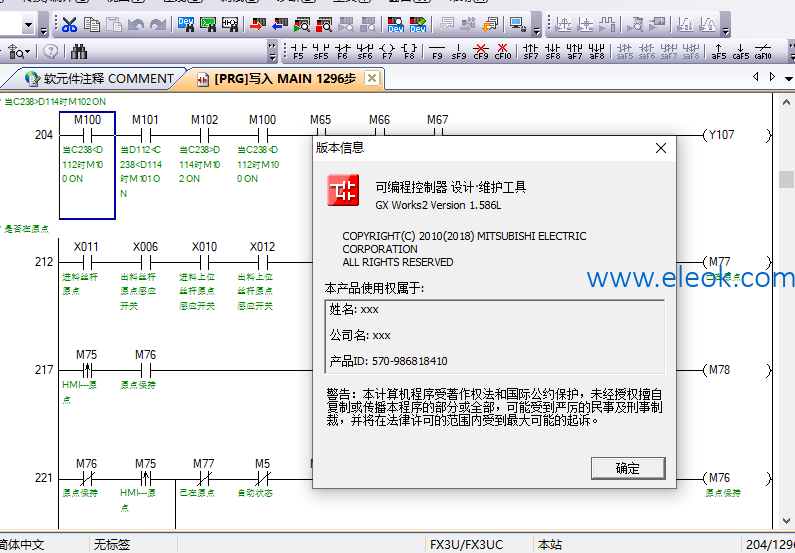Select Y107 output coil
This screenshot has width=795, height=553.
point(738,135)
